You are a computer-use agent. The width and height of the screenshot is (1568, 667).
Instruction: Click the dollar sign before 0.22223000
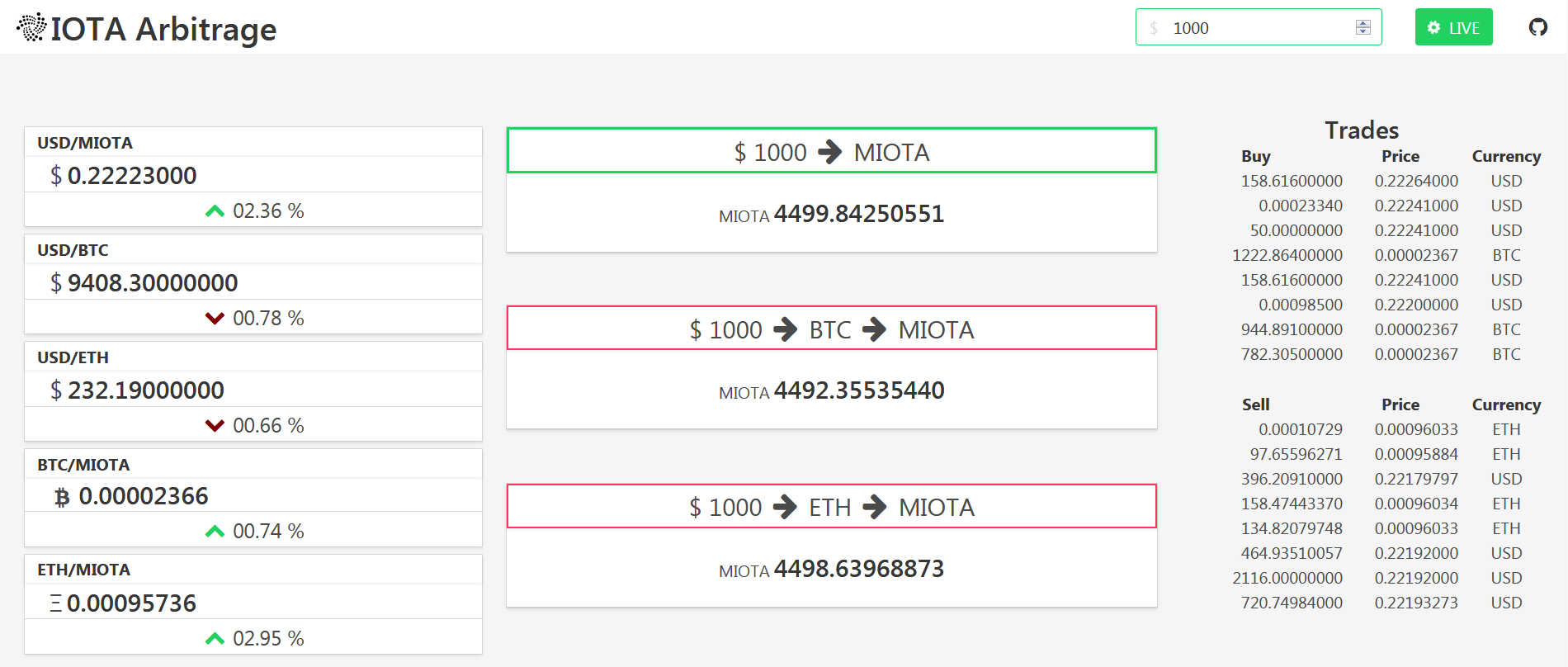click(x=56, y=176)
